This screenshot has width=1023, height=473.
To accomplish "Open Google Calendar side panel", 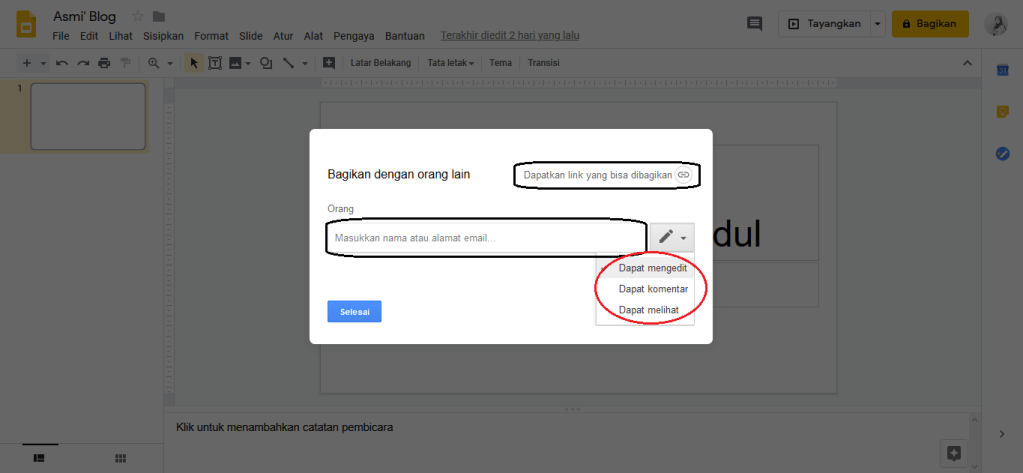I will (1002, 69).
